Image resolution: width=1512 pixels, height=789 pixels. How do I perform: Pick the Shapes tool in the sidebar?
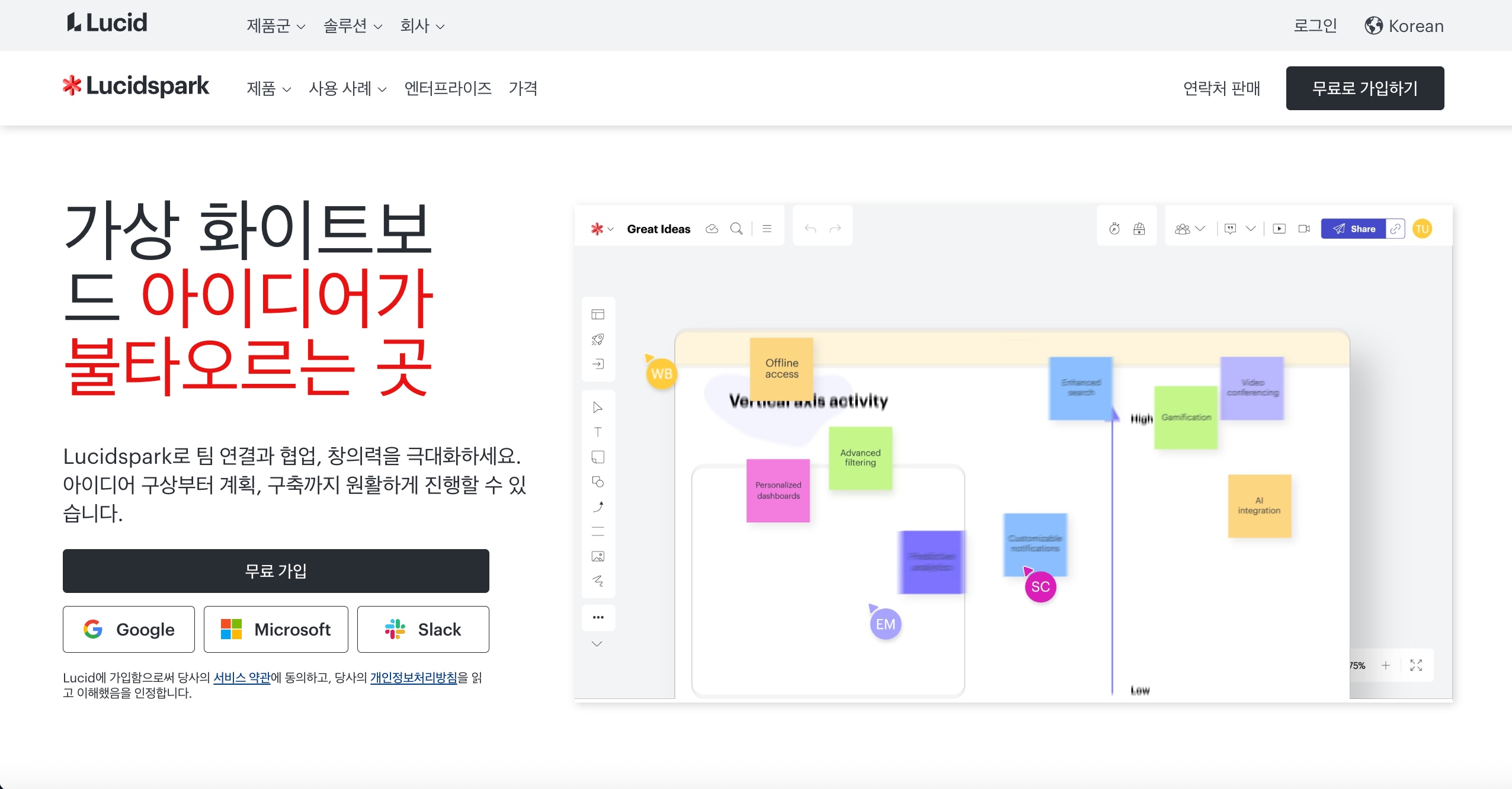pos(598,482)
